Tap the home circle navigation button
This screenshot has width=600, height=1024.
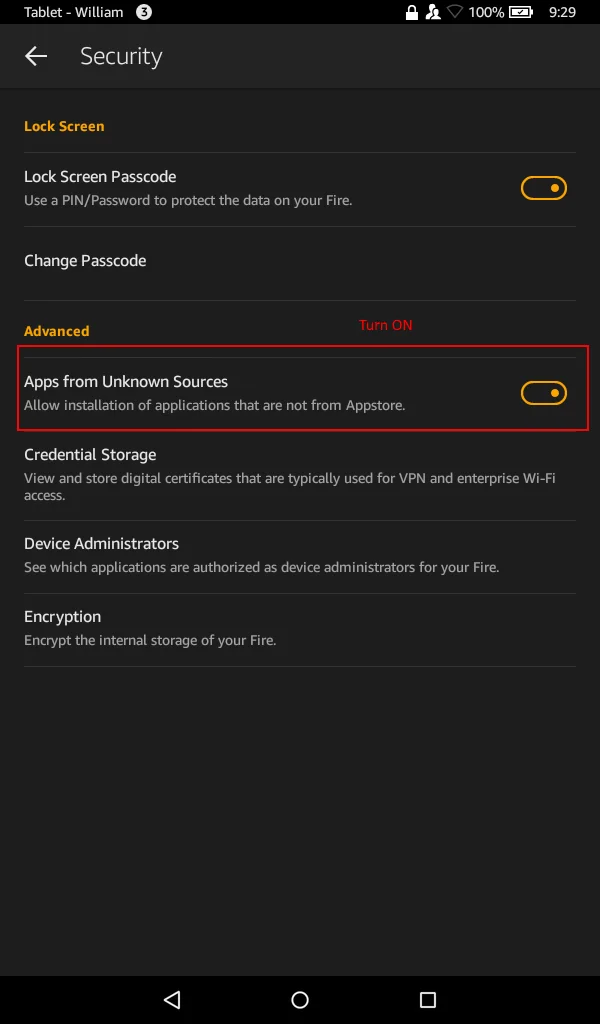(300, 999)
